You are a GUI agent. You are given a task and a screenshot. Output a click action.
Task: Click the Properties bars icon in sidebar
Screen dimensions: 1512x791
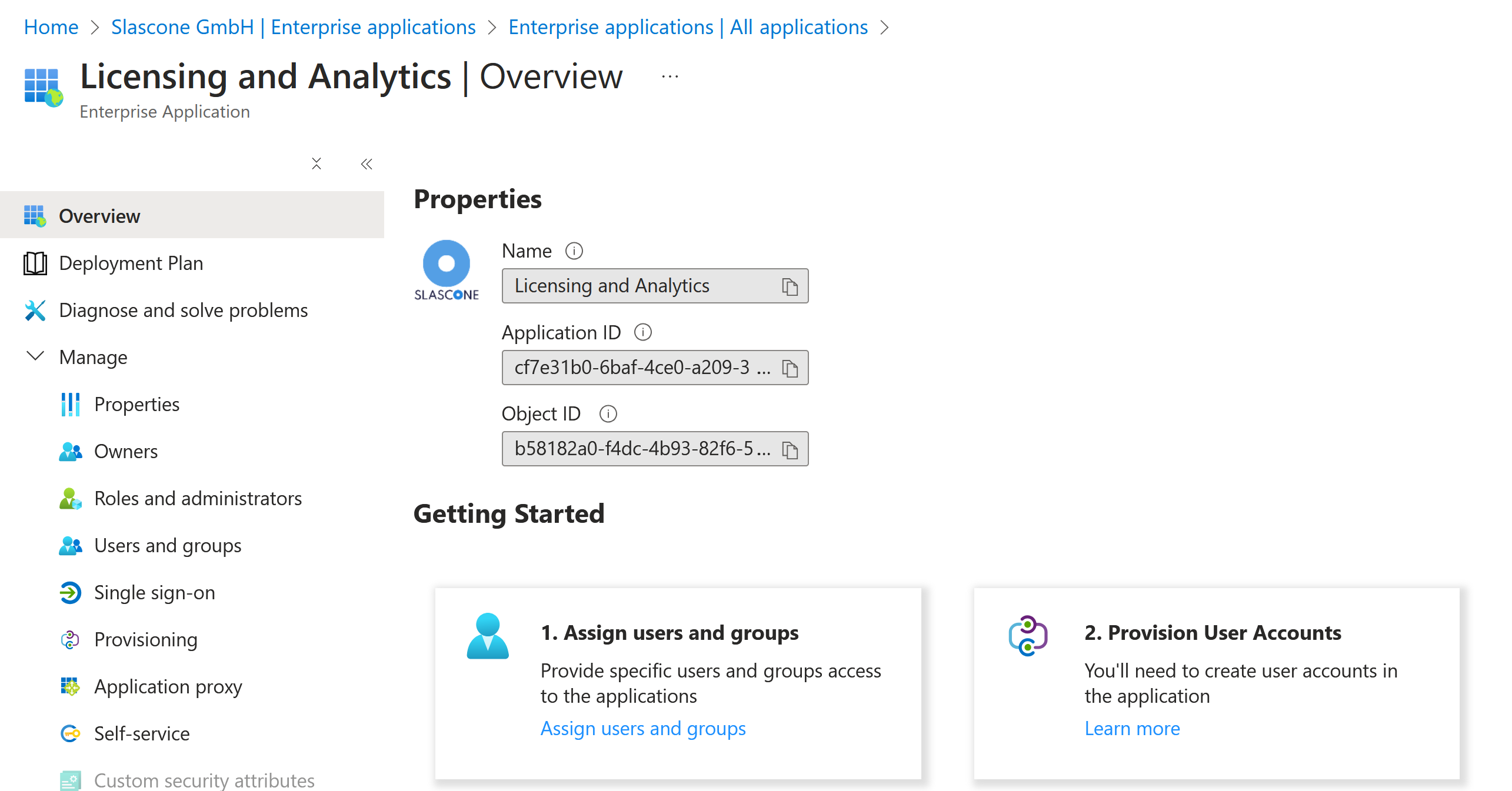click(70, 404)
